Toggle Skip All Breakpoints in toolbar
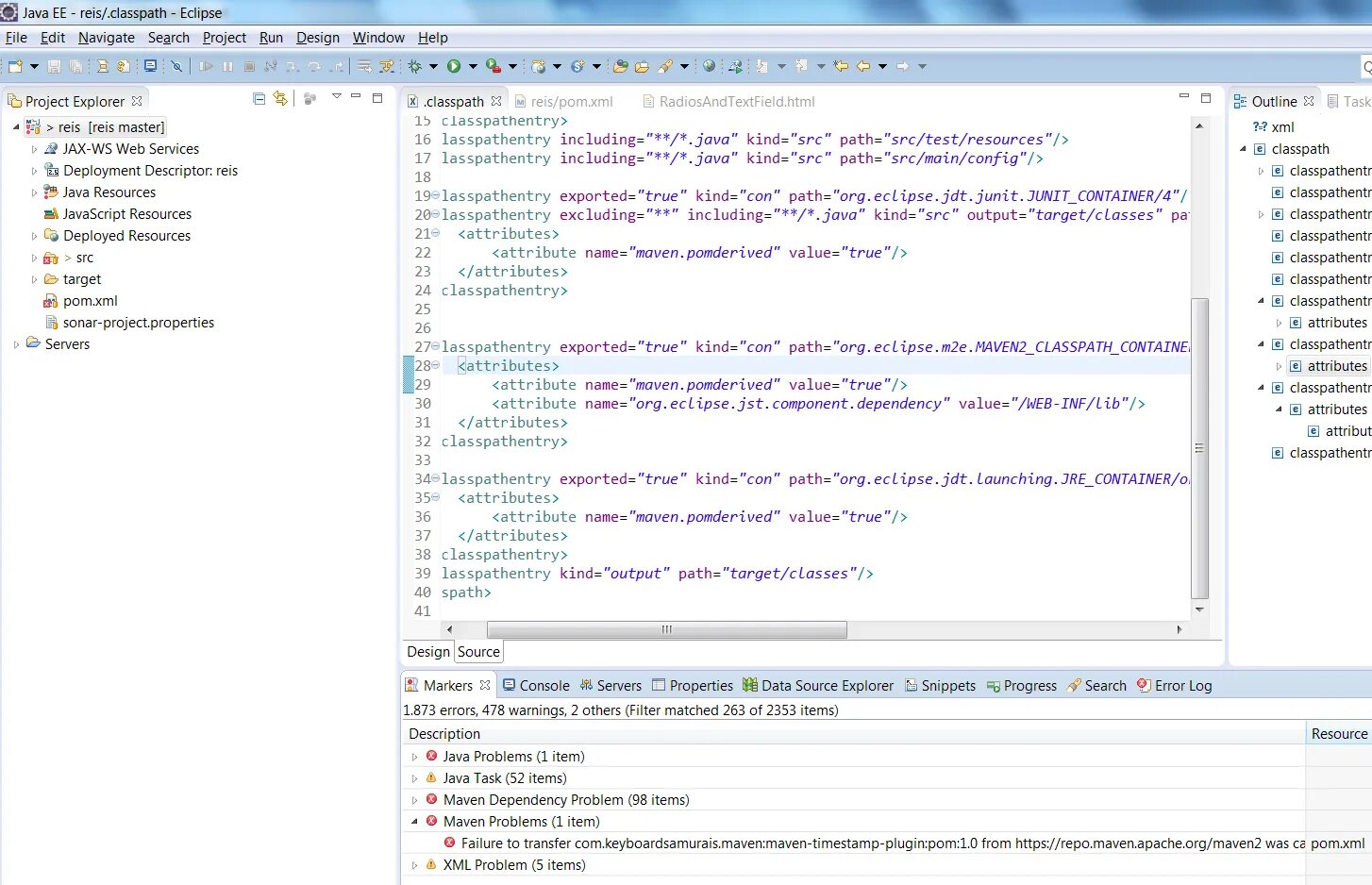 tap(176, 66)
